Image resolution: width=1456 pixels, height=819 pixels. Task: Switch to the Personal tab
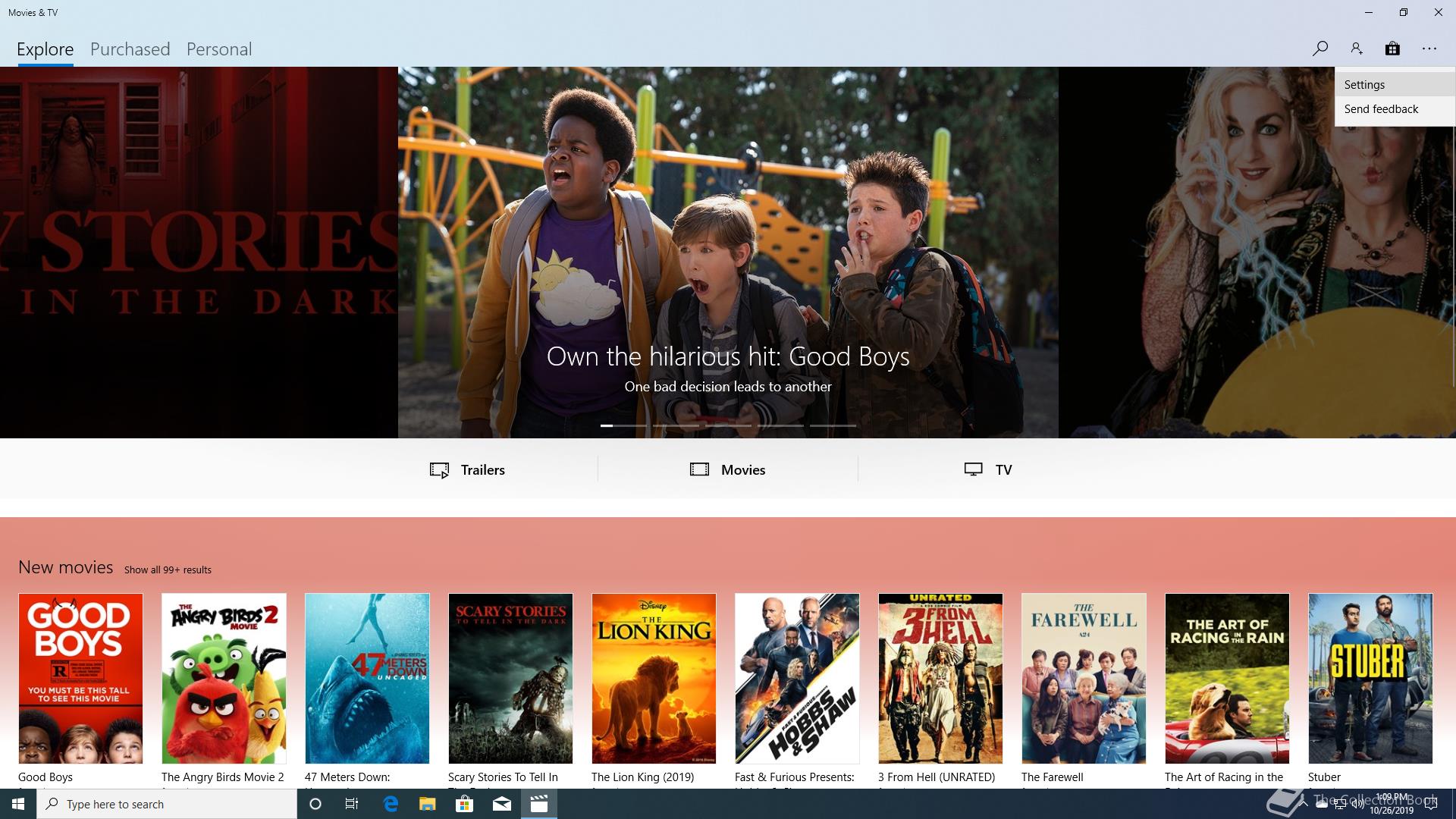[219, 49]
